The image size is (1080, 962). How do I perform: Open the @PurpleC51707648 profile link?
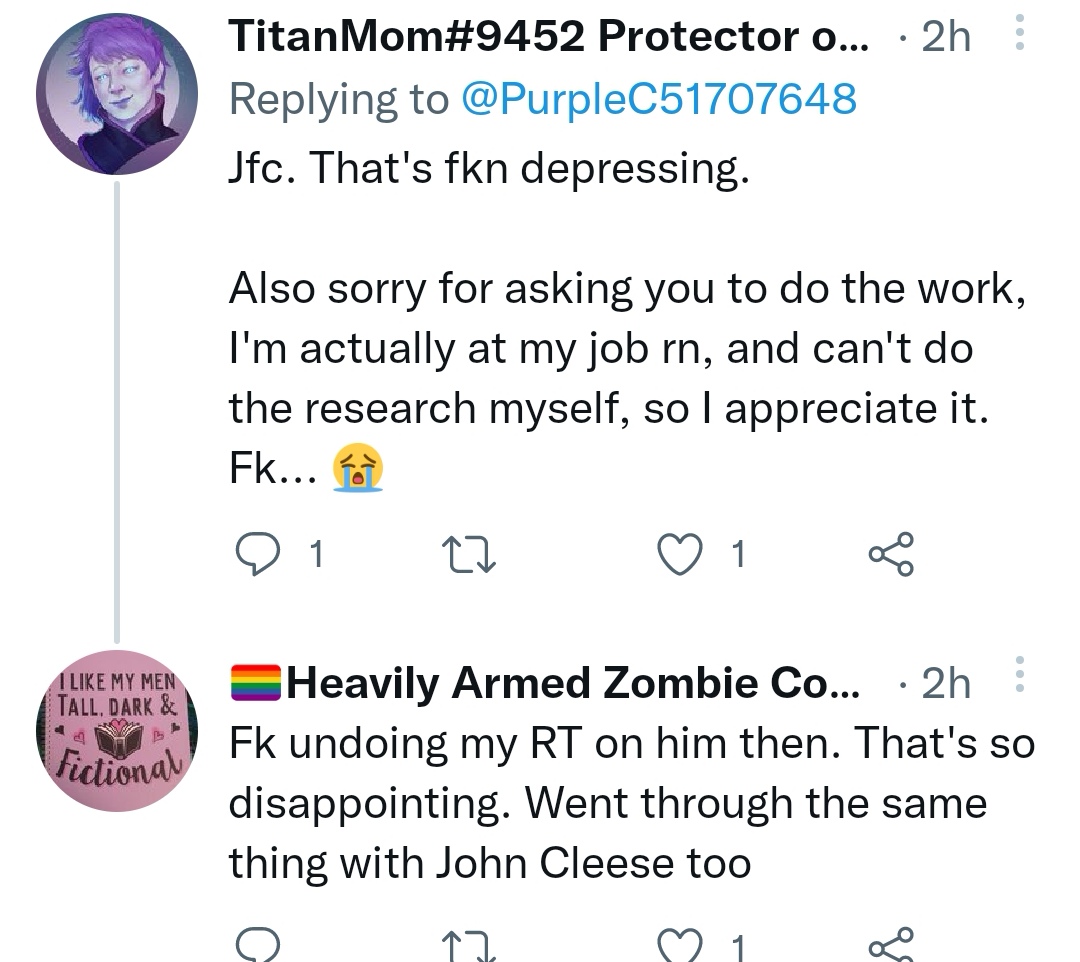tap(657, 99)
